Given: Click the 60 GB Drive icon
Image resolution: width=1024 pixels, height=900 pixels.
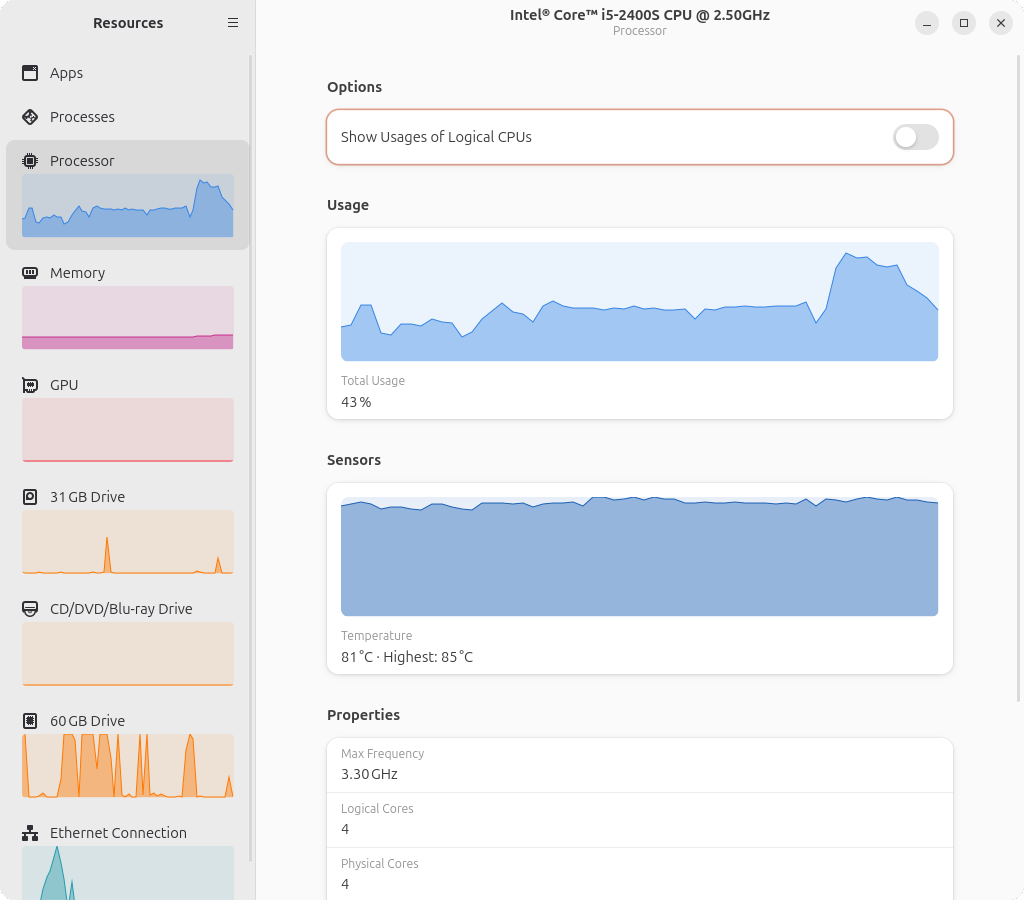Looking at the screenshot, I should tap(30, 721).
